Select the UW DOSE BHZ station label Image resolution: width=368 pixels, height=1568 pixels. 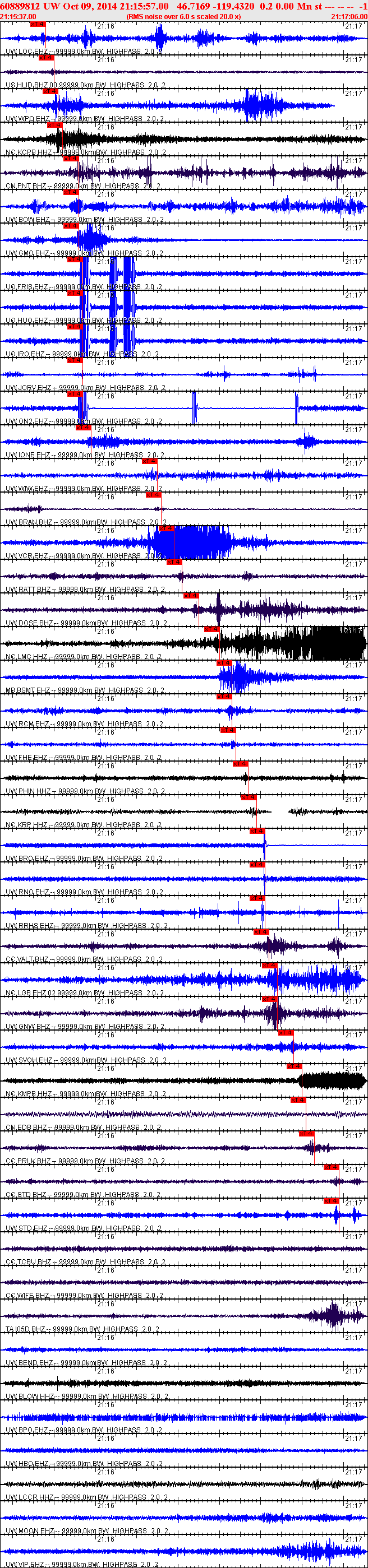pyautogui.click(x=86, y=623)
